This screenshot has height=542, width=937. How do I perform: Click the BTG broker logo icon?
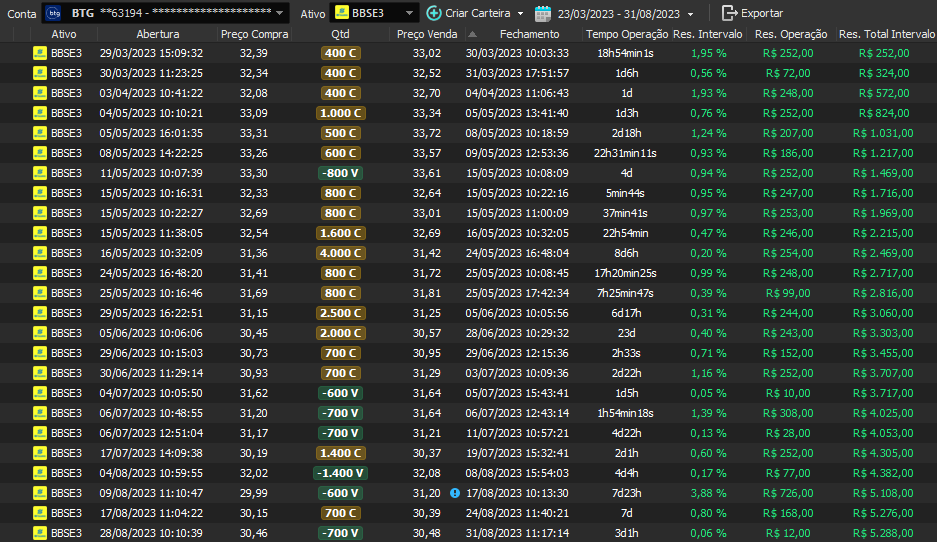tap(54, 13)
